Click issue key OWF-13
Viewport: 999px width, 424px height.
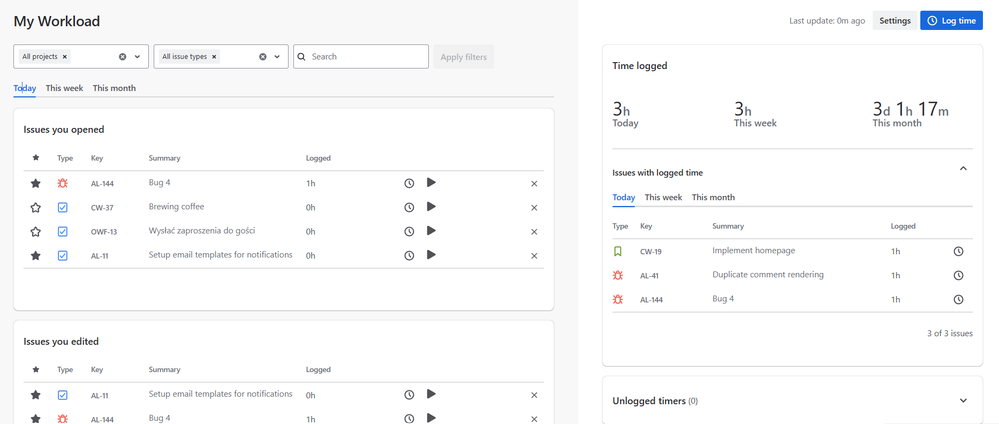[104, 232]
